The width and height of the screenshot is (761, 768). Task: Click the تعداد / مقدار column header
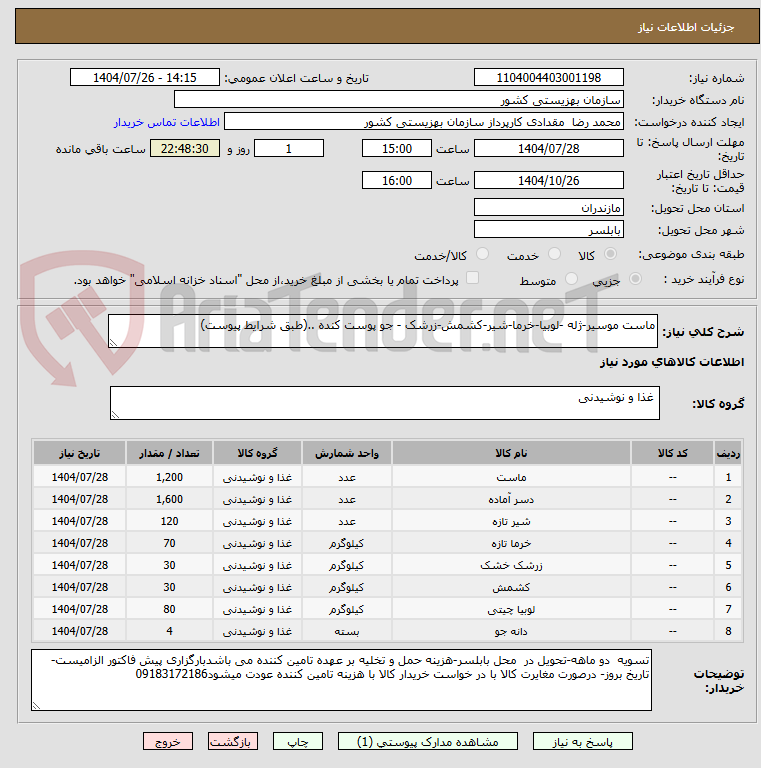169,453
